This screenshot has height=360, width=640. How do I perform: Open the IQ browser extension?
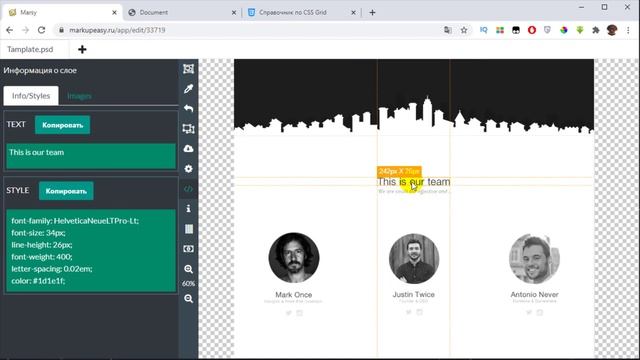[484, 30]
